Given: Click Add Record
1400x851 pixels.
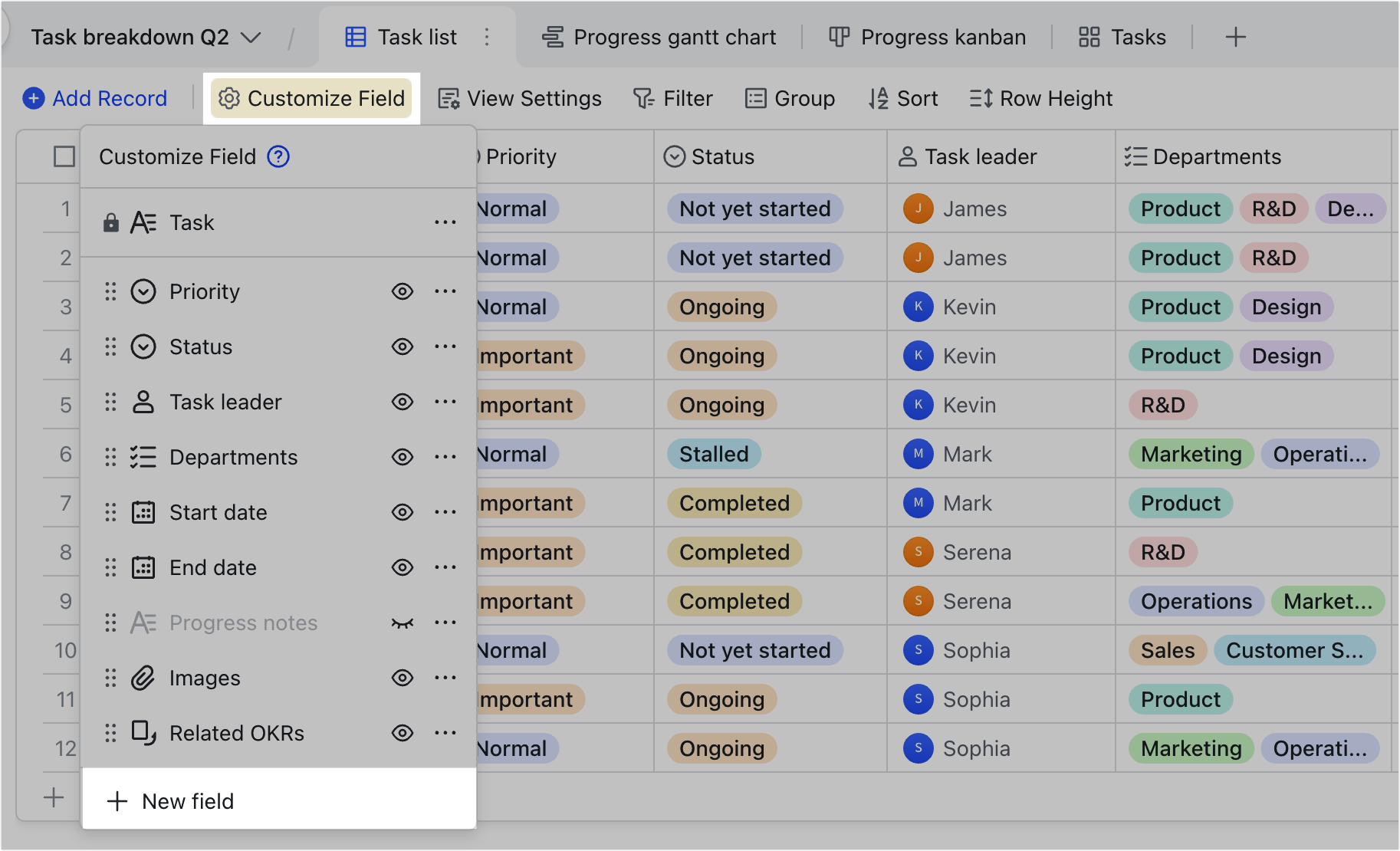Looking at the screenshot, I should tap(94, 98).
